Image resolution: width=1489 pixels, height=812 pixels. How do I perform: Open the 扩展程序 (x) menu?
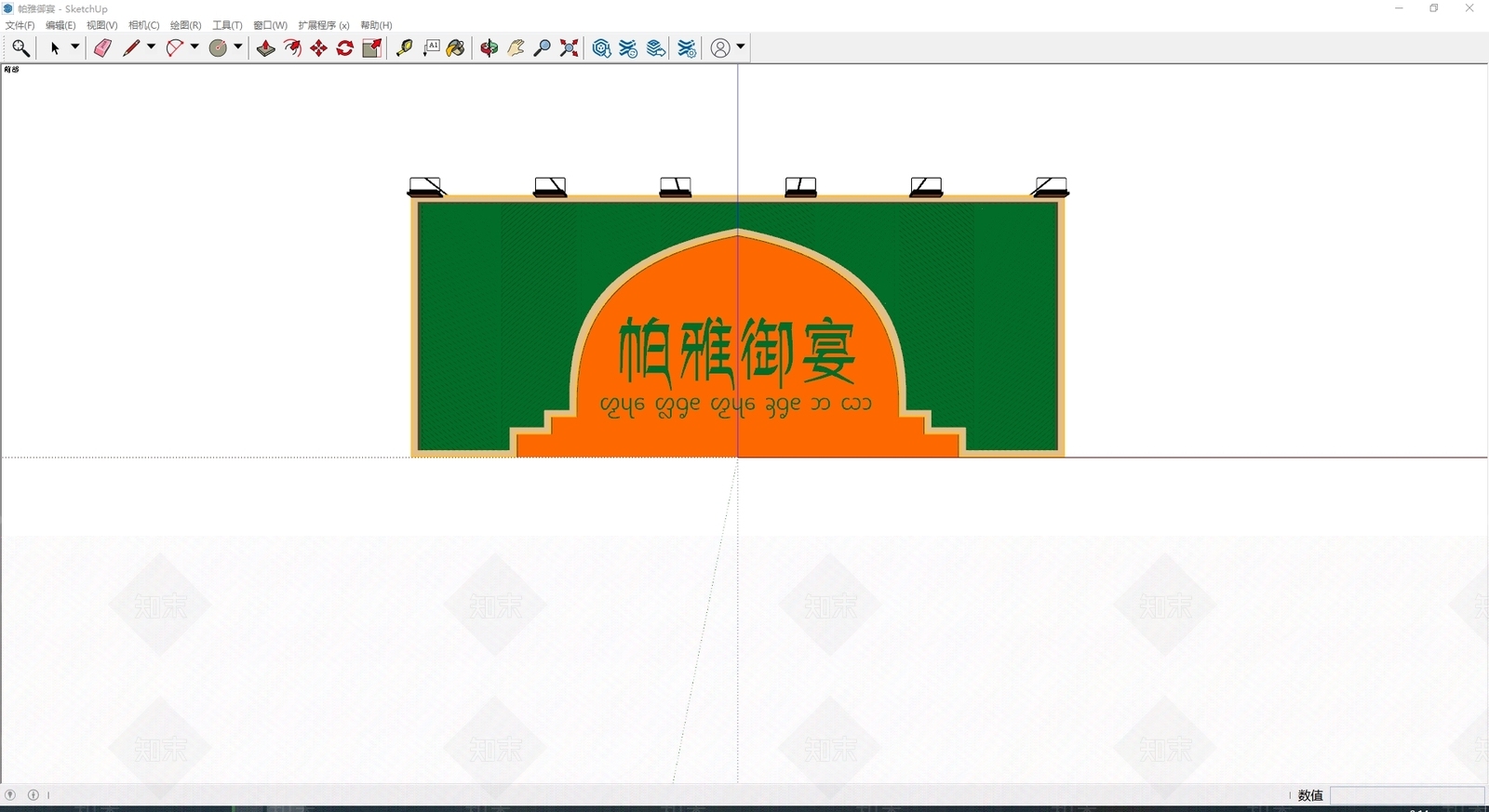coord(324,25)
